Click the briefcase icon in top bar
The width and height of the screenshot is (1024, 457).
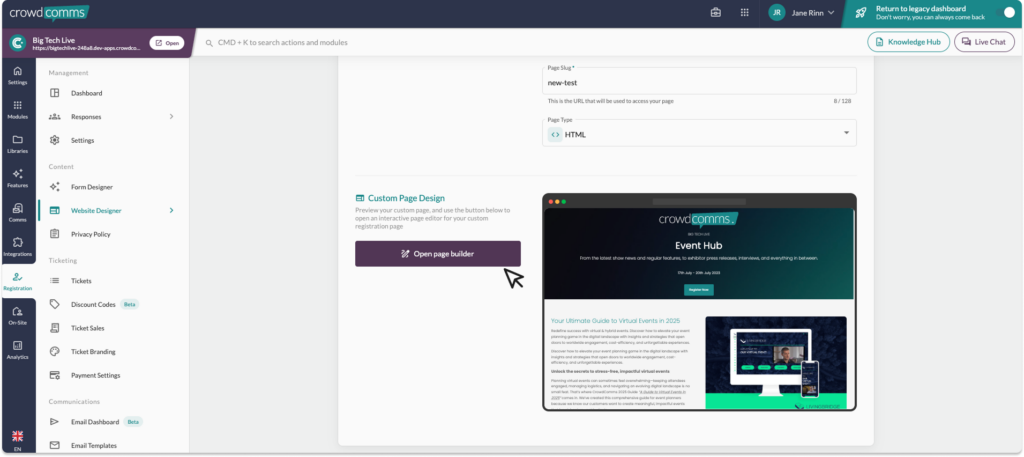tap(715, 13)
